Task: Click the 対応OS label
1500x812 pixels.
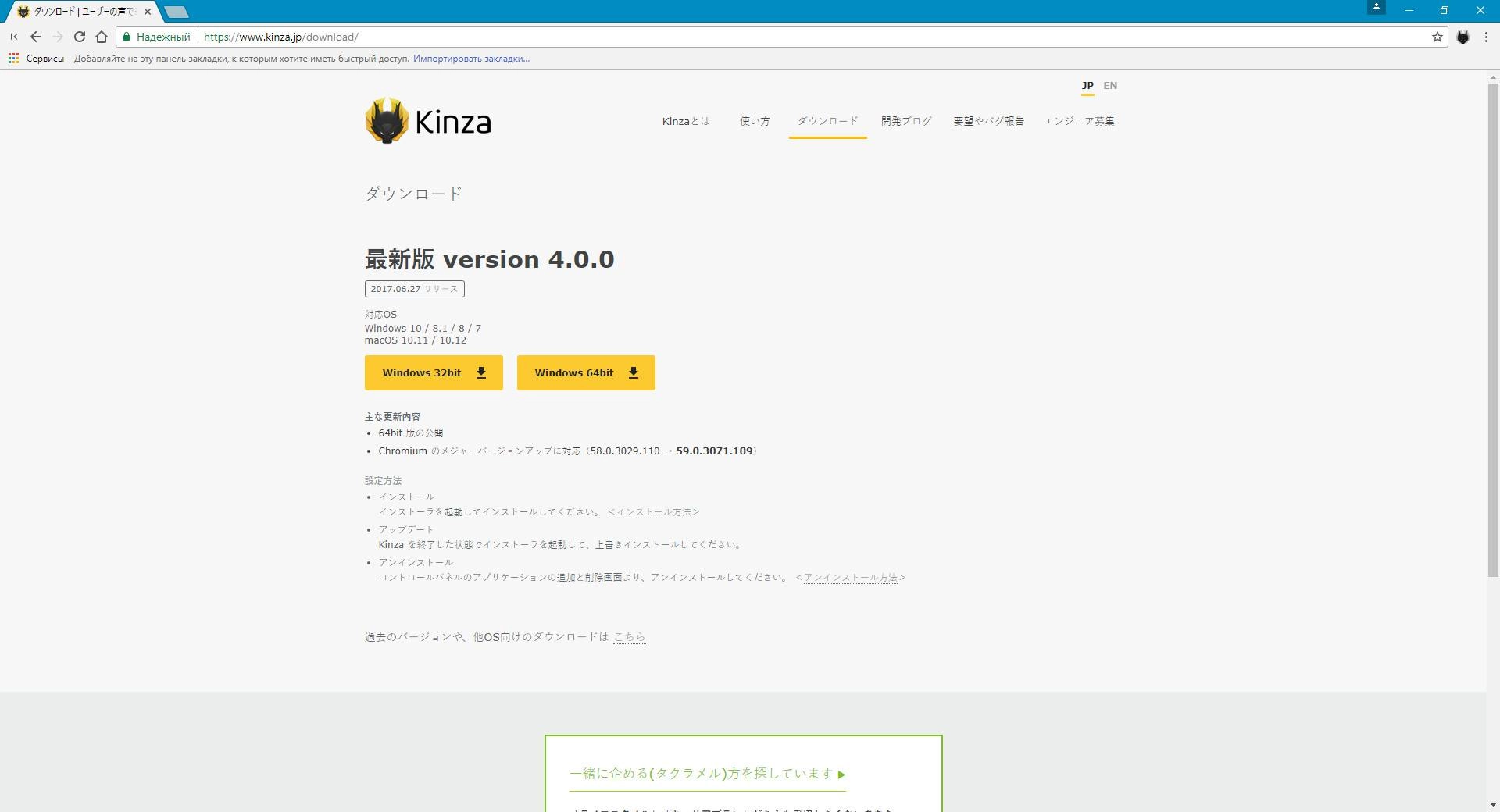Action: 380,315
